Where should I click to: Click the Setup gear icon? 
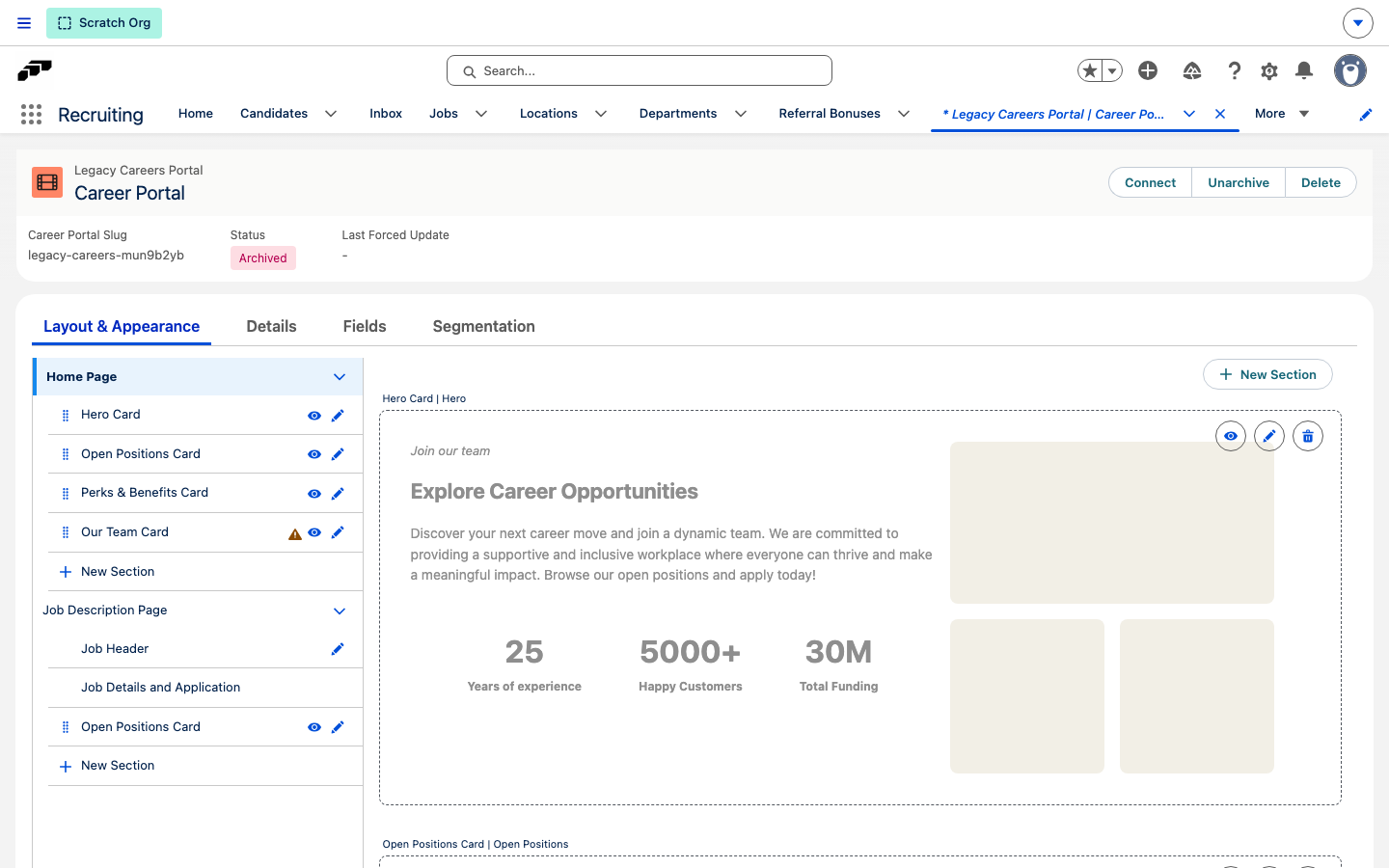coord(1269,70)
